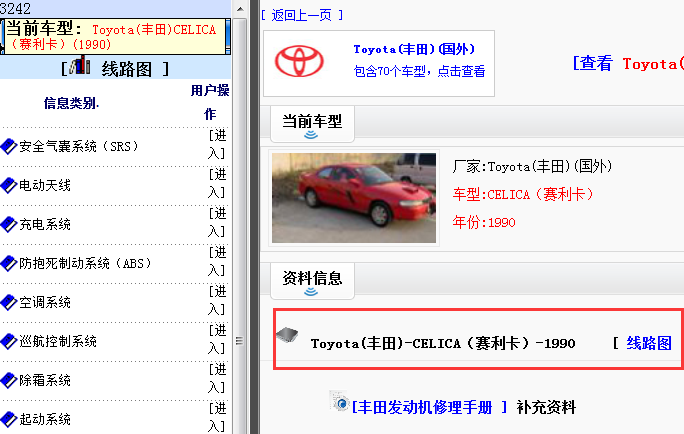
Task: Click the 线路图 panel heading text
Action: (x=127, y=69)
